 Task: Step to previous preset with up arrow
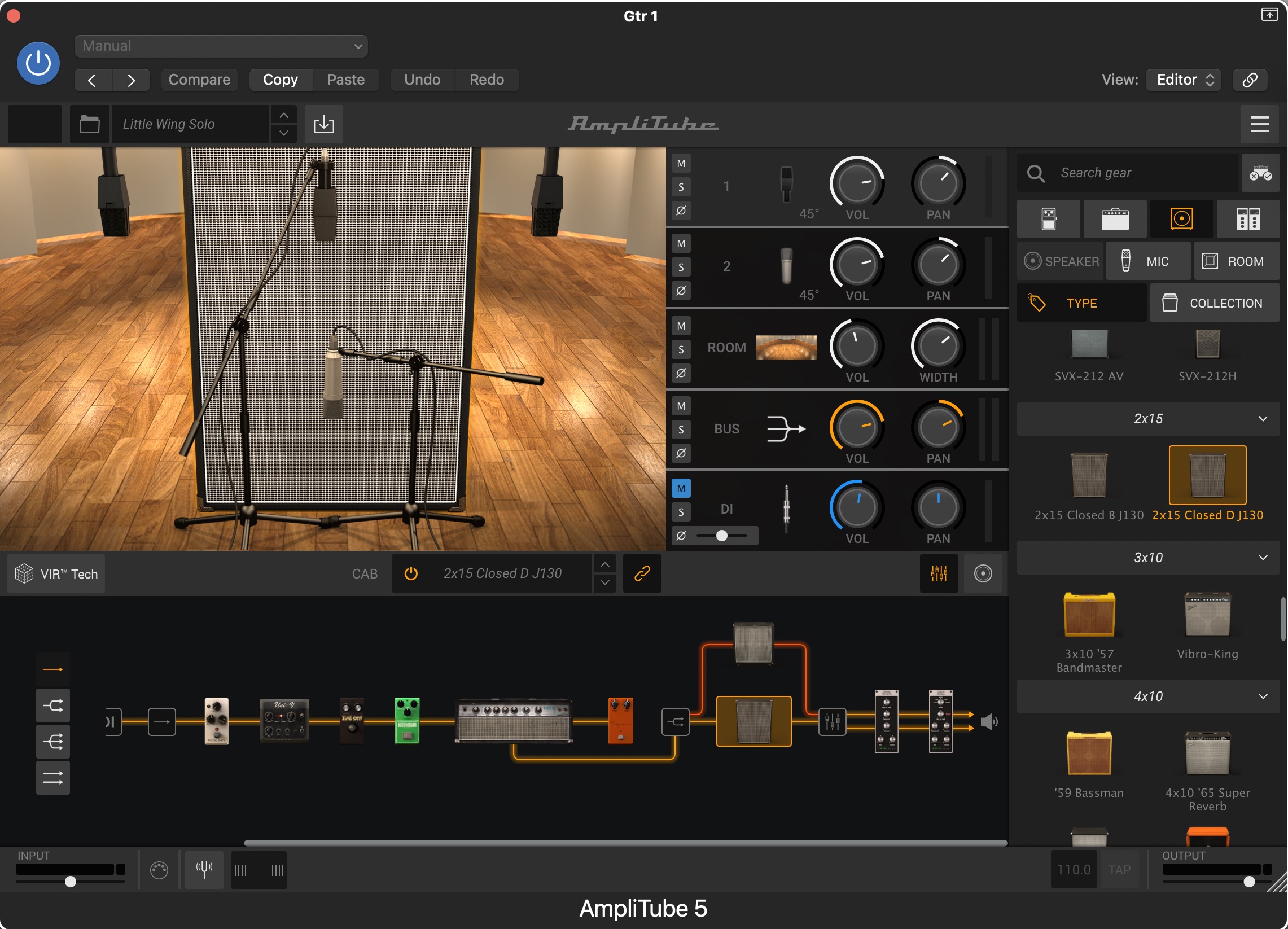coord(283,115)
